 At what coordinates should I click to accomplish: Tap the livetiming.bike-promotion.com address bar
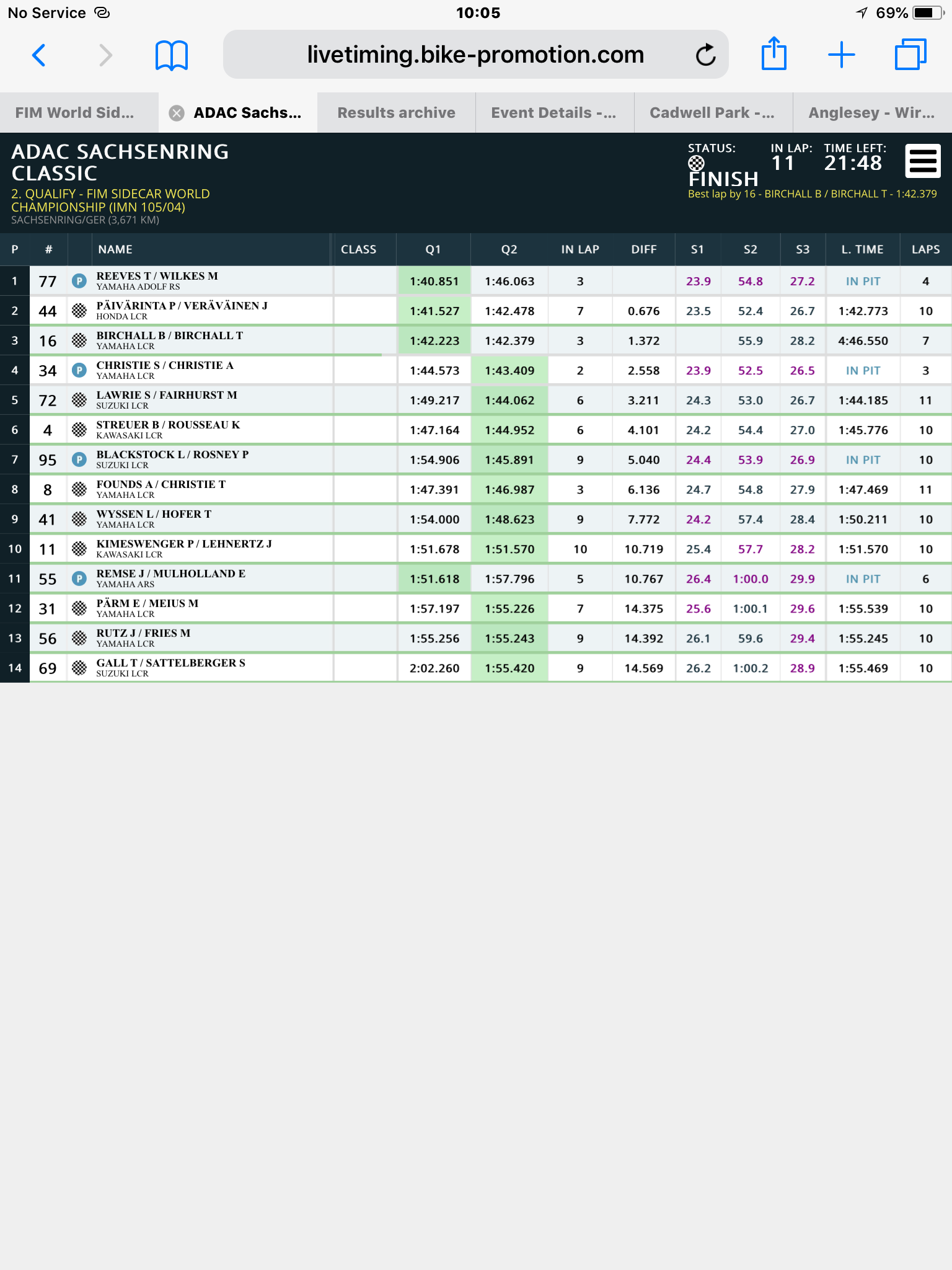tap(475, 55)
